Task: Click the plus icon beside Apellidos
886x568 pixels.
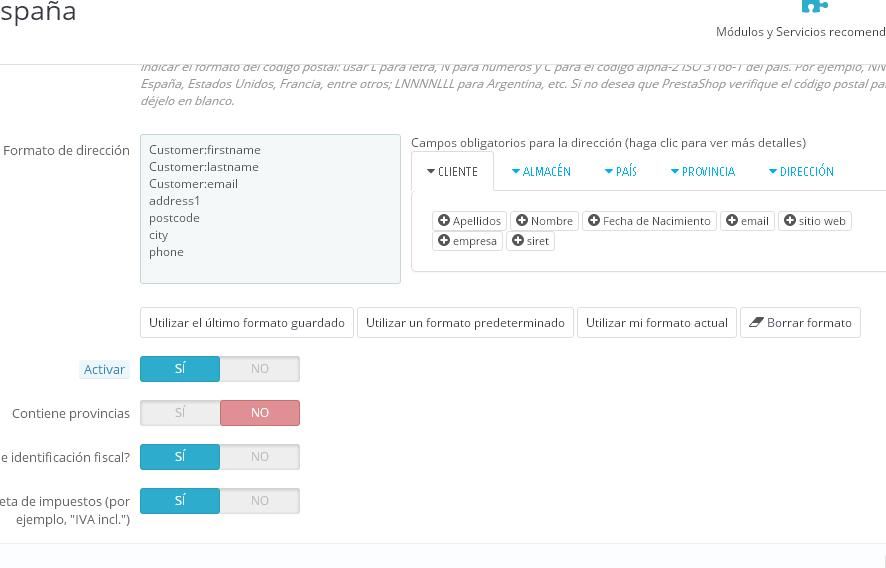Action: point(444,220)
